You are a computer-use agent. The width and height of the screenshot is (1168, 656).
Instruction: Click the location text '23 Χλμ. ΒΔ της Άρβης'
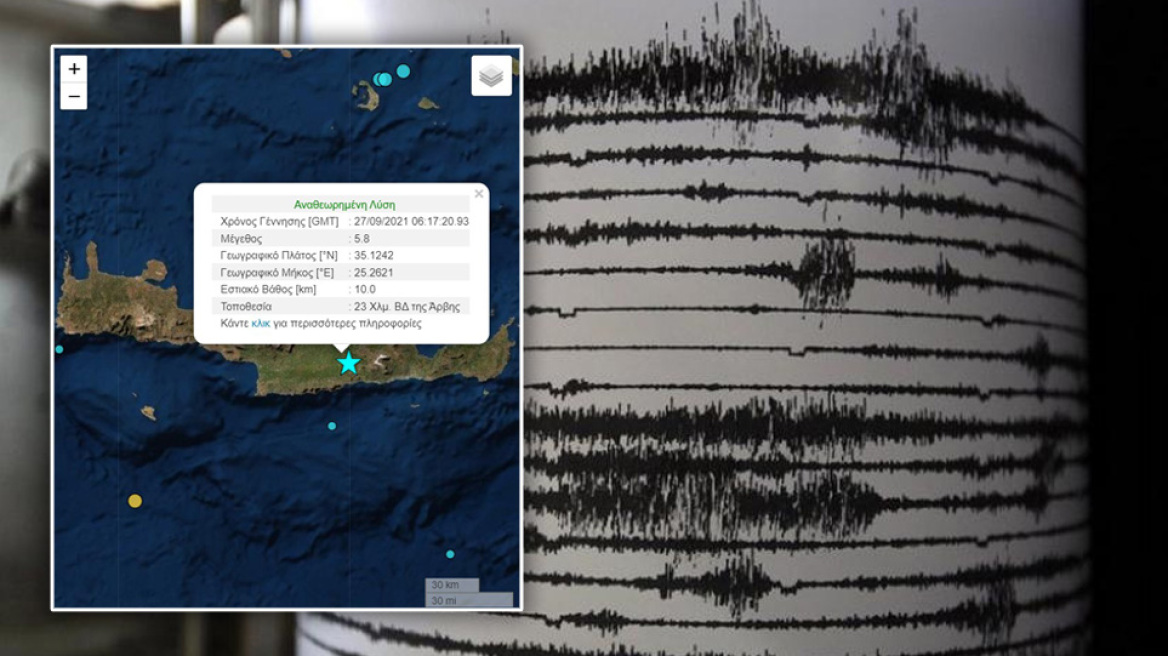(x=408, y=307)
